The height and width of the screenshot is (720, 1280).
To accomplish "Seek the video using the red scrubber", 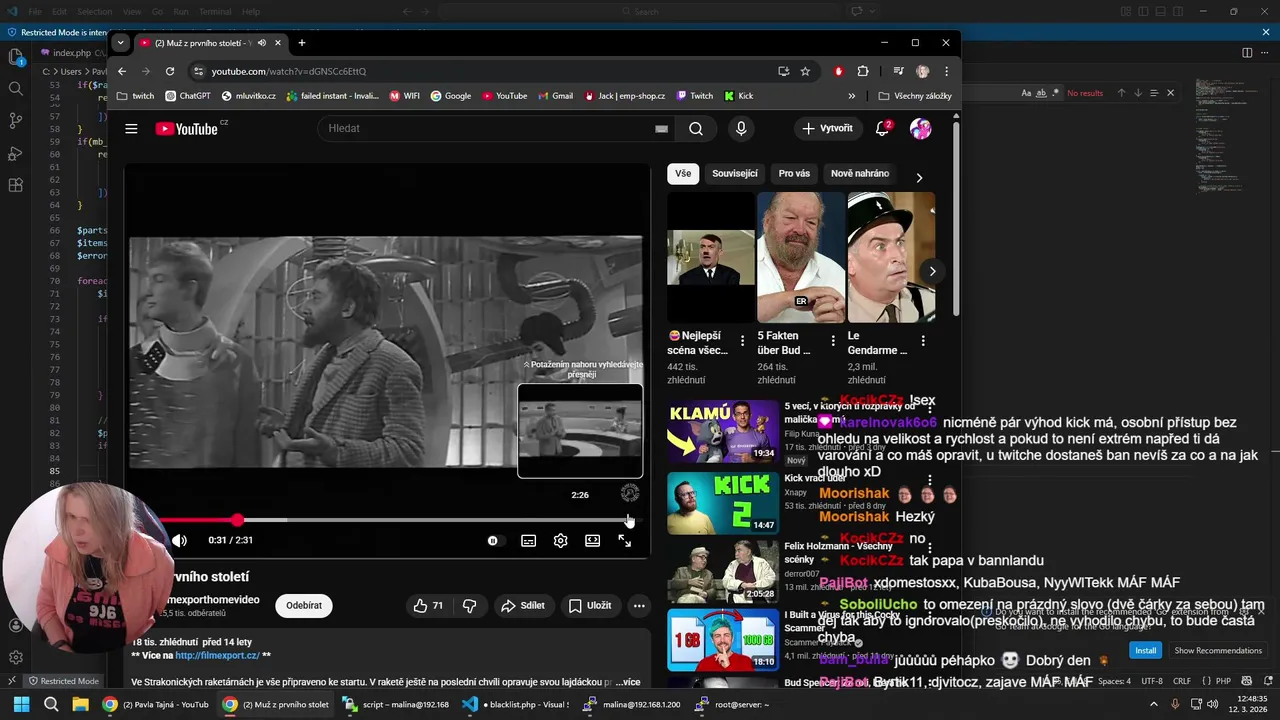I will pos(237,520).
